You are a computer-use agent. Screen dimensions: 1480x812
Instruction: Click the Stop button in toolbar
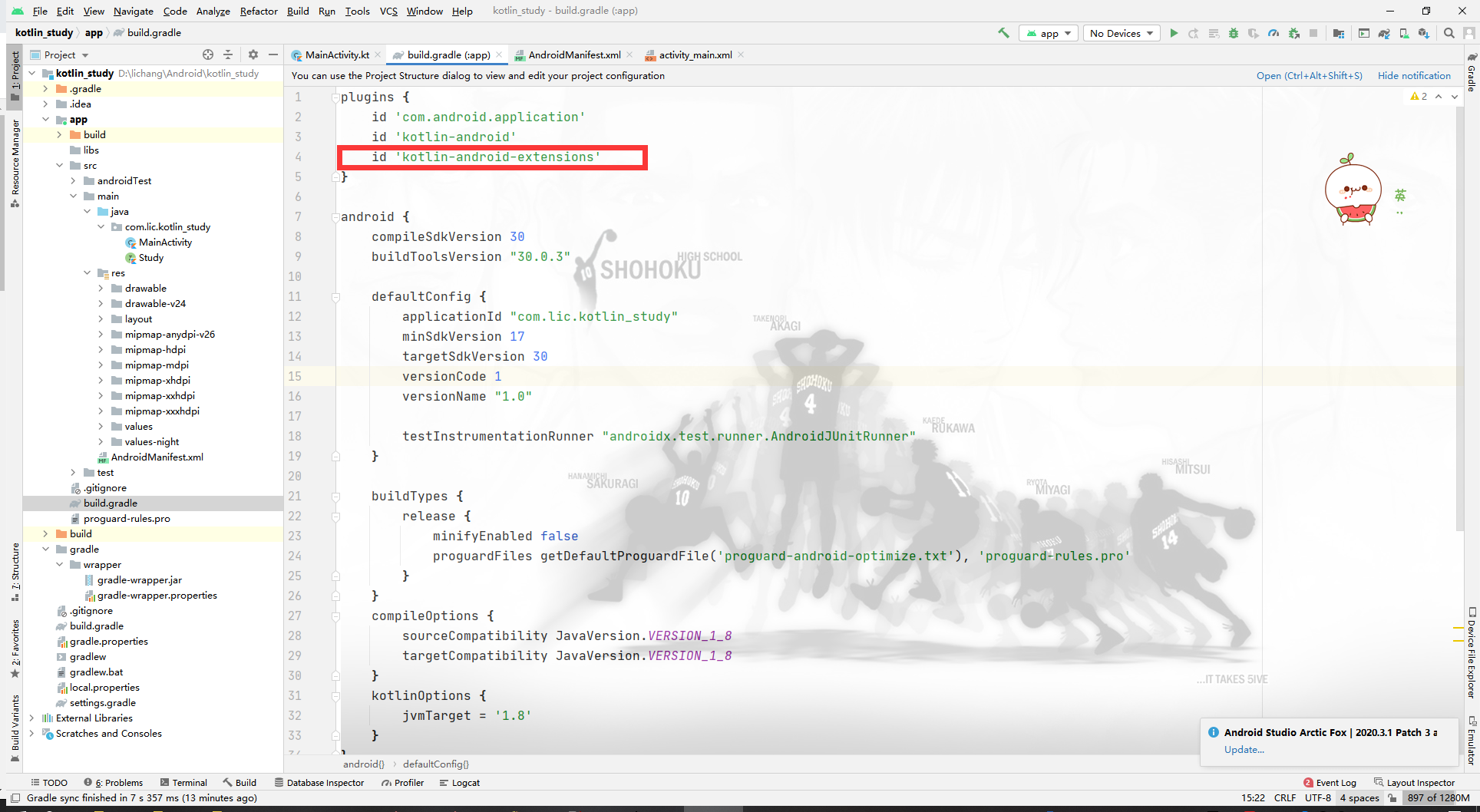(1313, 33)
